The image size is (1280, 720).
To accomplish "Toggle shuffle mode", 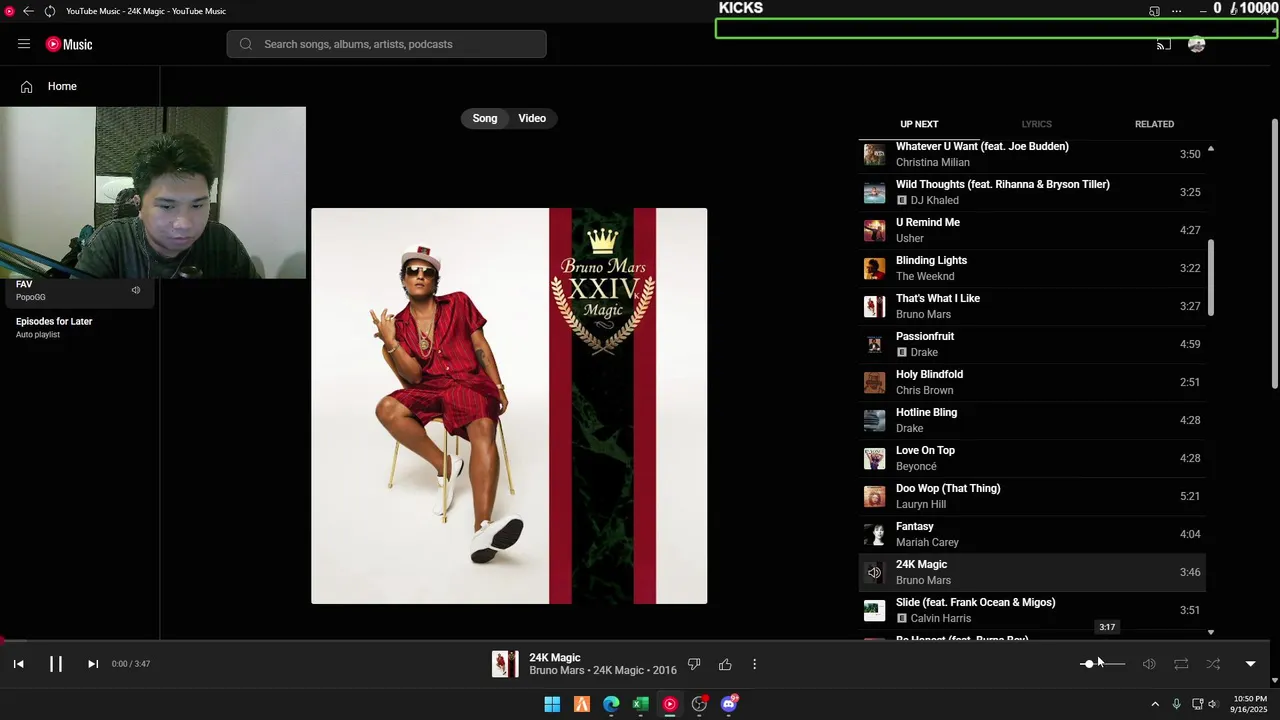I will (1213, 664).
